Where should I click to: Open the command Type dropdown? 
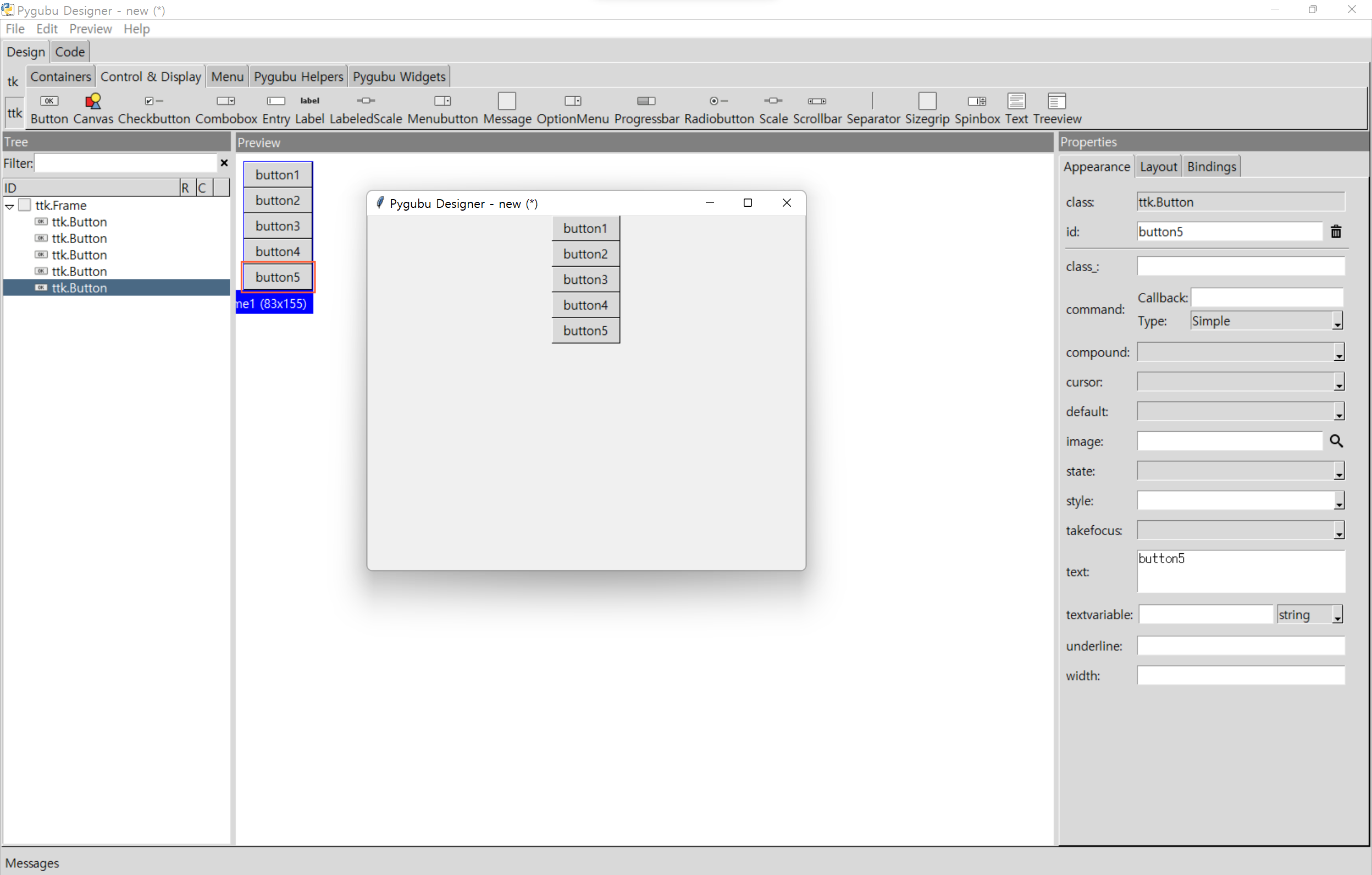pos(1337,321)
